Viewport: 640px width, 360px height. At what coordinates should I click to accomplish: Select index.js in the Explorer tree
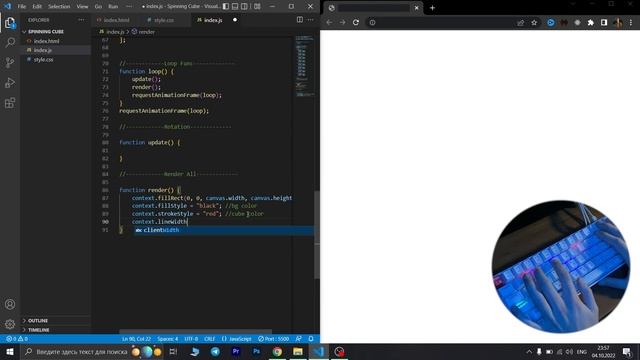[42, 50]
